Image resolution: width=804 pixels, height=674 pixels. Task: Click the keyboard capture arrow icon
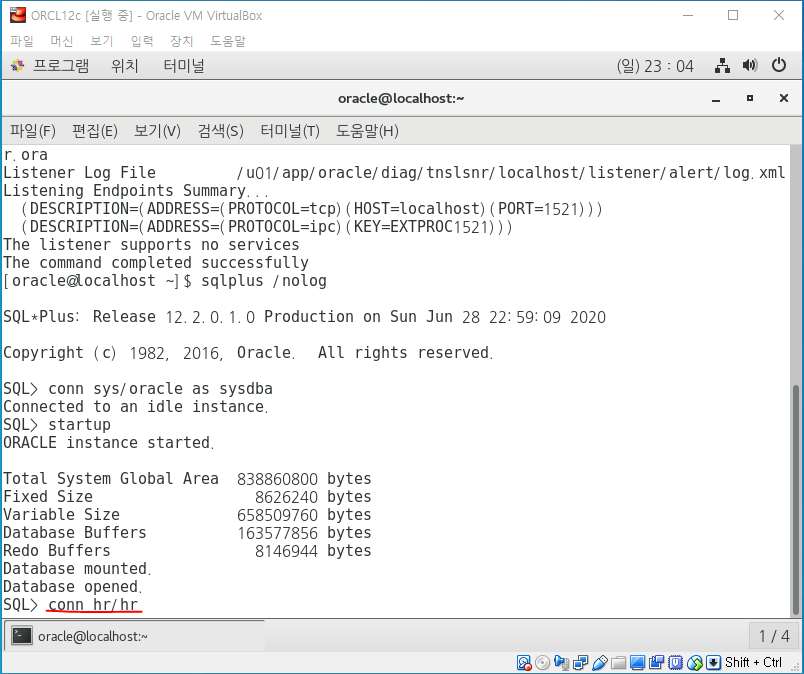pos(713,663)
